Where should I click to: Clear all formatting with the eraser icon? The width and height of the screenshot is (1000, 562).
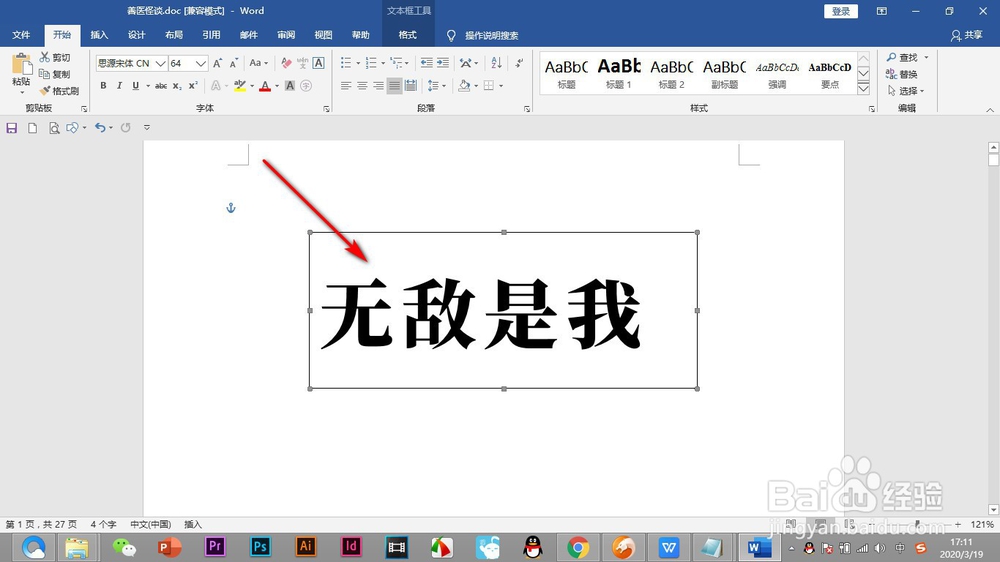[x=286, y=63]
